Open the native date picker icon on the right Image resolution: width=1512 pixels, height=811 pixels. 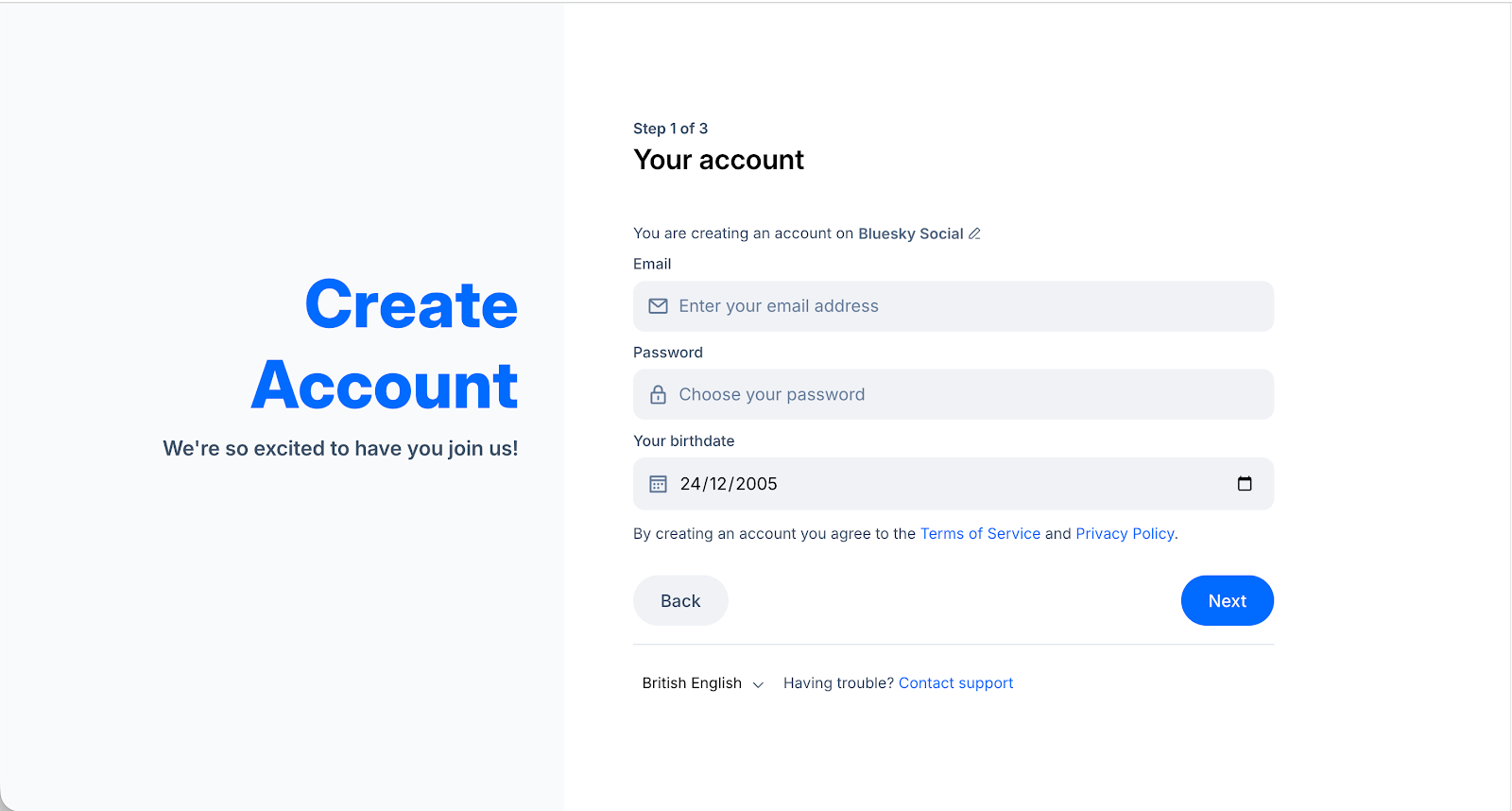click(1246, 483)
